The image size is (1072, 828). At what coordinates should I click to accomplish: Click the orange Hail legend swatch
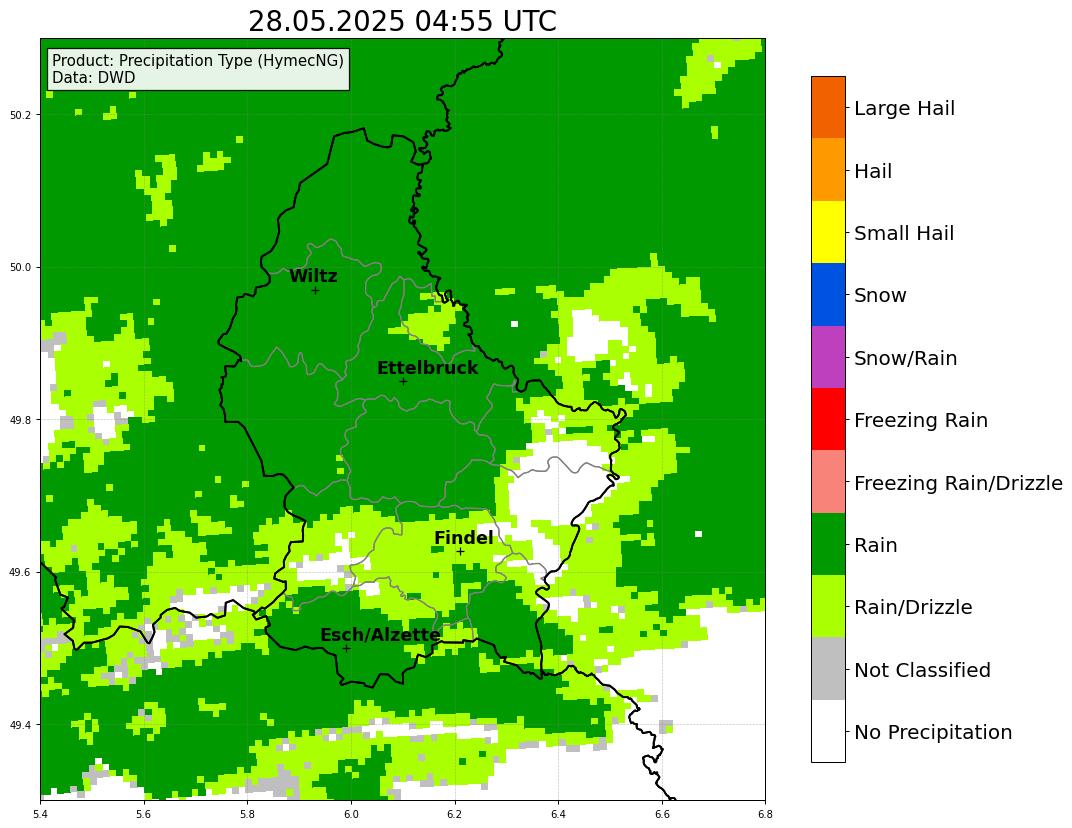coord(828,170)
